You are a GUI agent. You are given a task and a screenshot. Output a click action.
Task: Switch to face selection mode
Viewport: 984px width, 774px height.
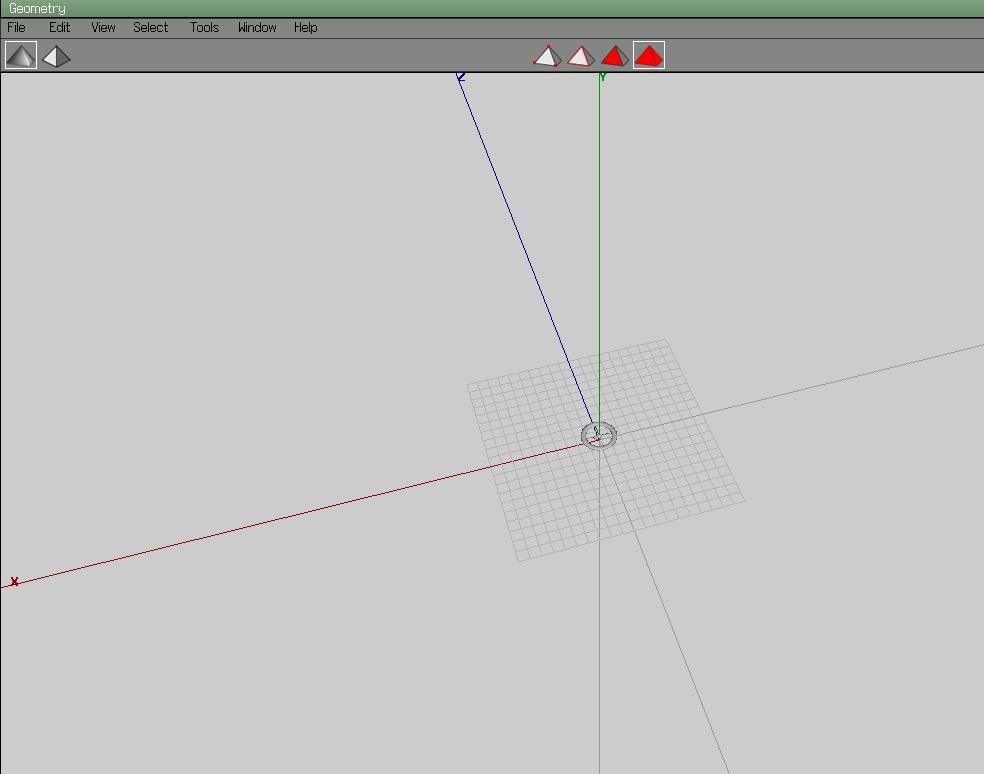(615, 56)
